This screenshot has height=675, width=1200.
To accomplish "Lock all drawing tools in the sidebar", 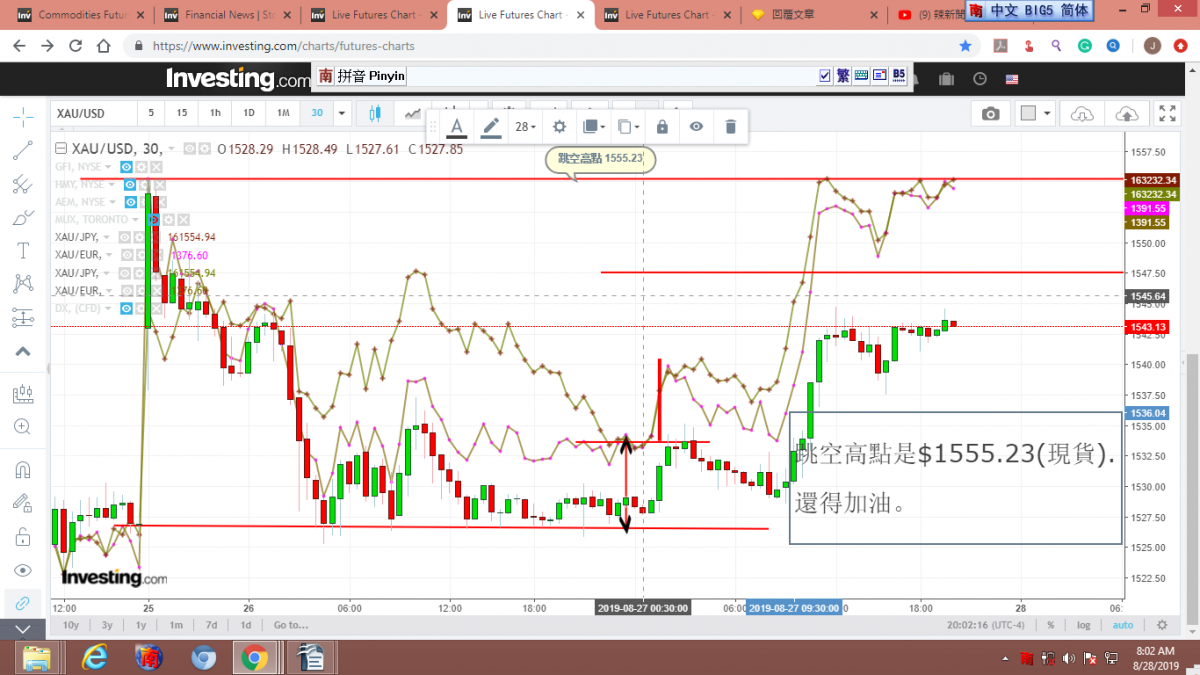I will coord(22,537).
